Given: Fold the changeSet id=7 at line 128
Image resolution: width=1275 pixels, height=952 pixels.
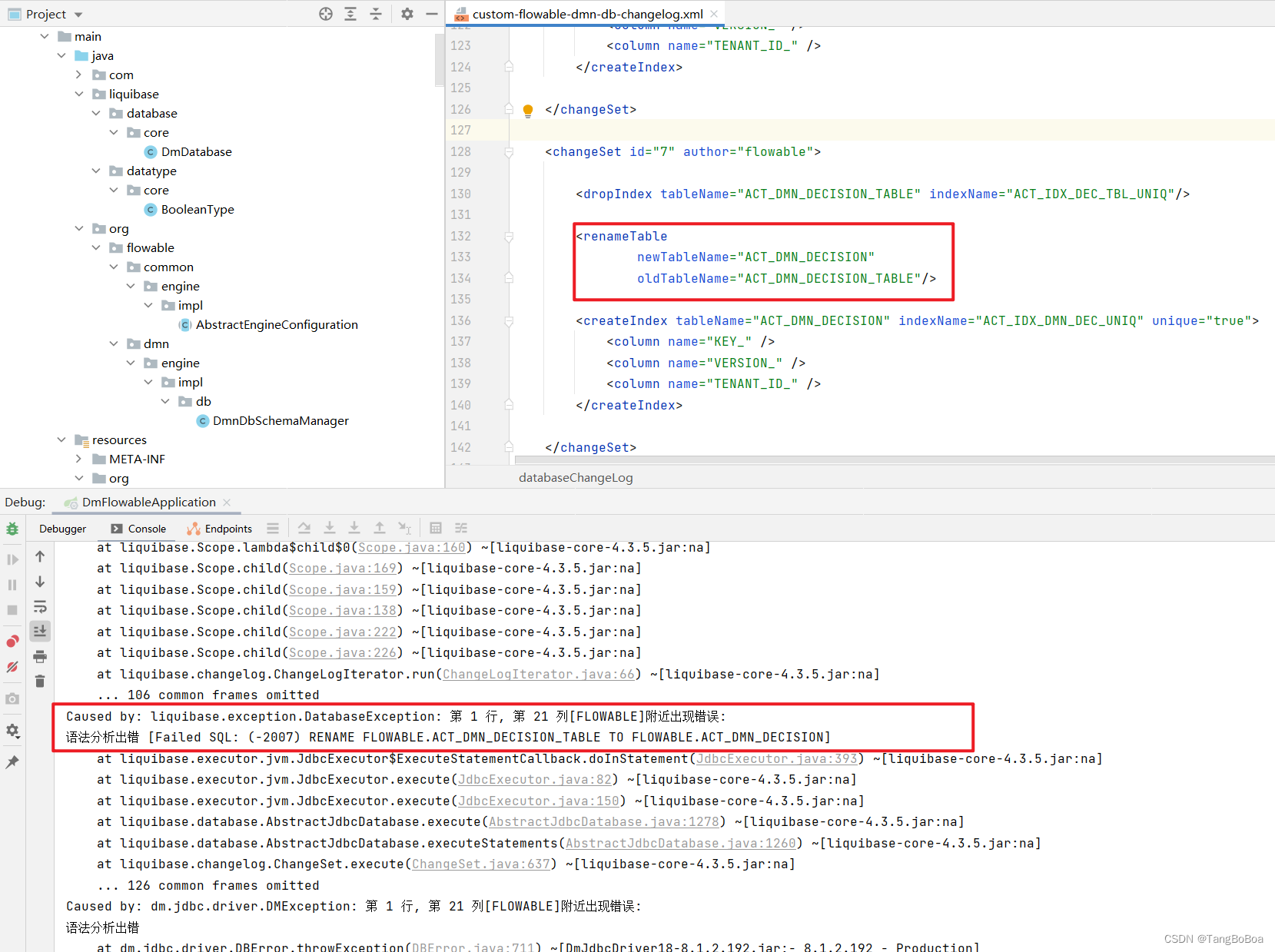Looking at the screenshot, I should (509, 152).
